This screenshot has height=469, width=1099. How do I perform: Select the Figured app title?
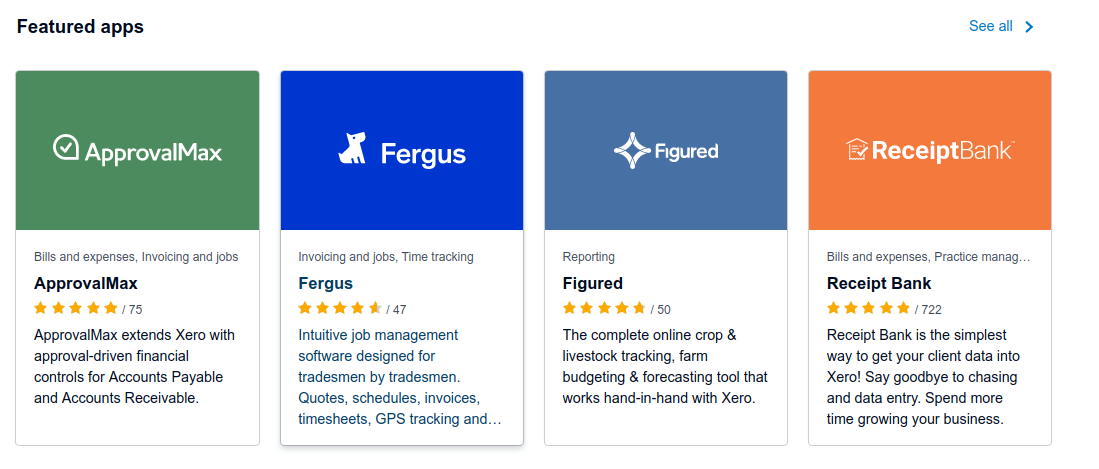pyautogui.click(x=593, y=283)
